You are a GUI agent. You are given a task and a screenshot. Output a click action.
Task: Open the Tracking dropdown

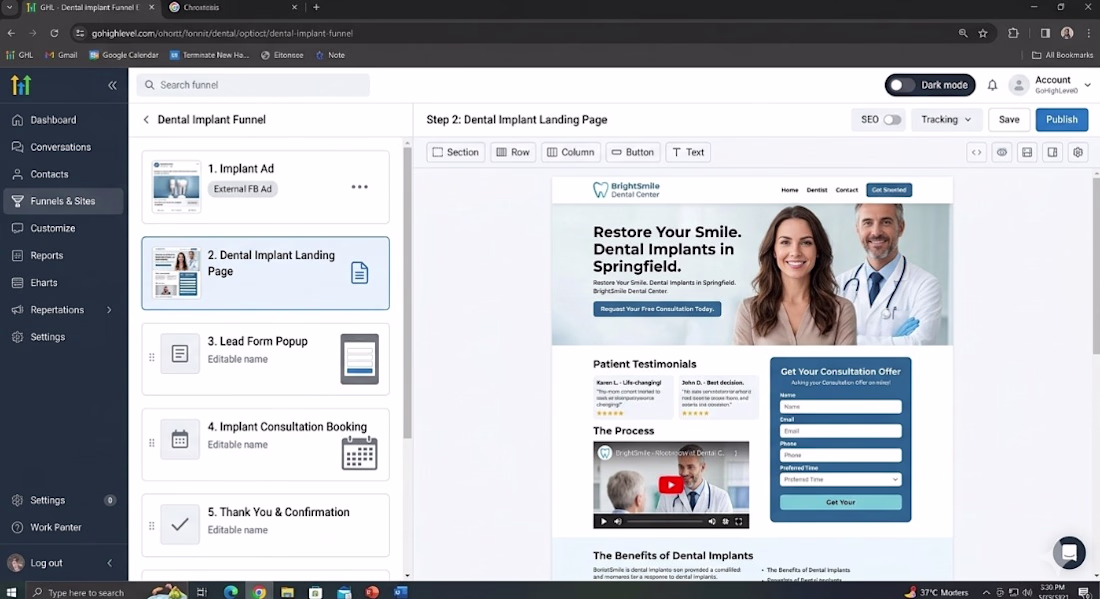946,120
